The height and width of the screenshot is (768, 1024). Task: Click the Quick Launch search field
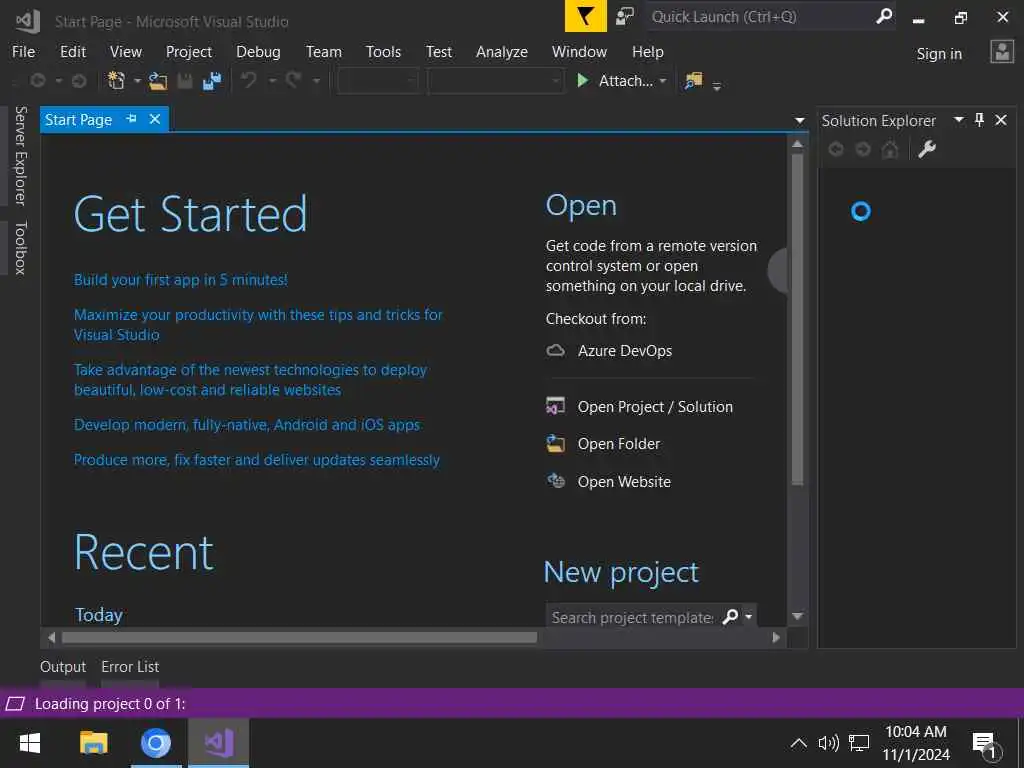(761, 16)
